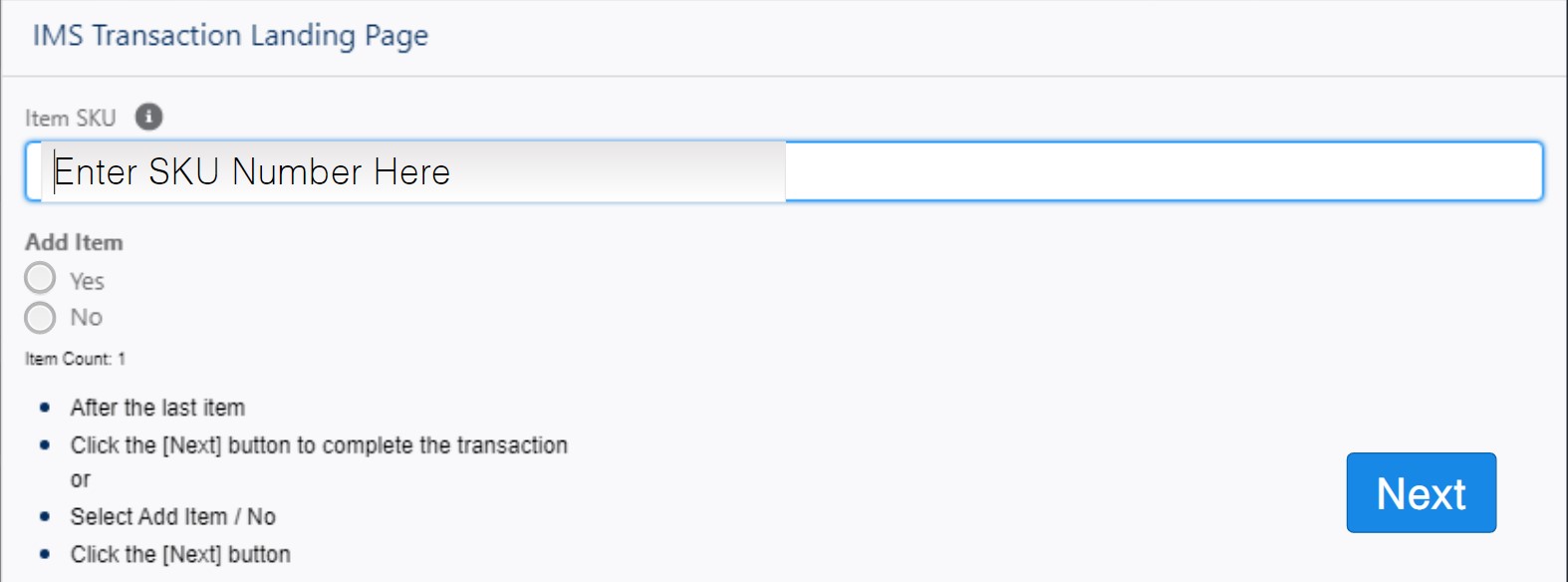Image resolution: width=1568 pixels, height=582 pixels.
Task: Focus the Enter SKU Number Here field
Action: (784, 171)
